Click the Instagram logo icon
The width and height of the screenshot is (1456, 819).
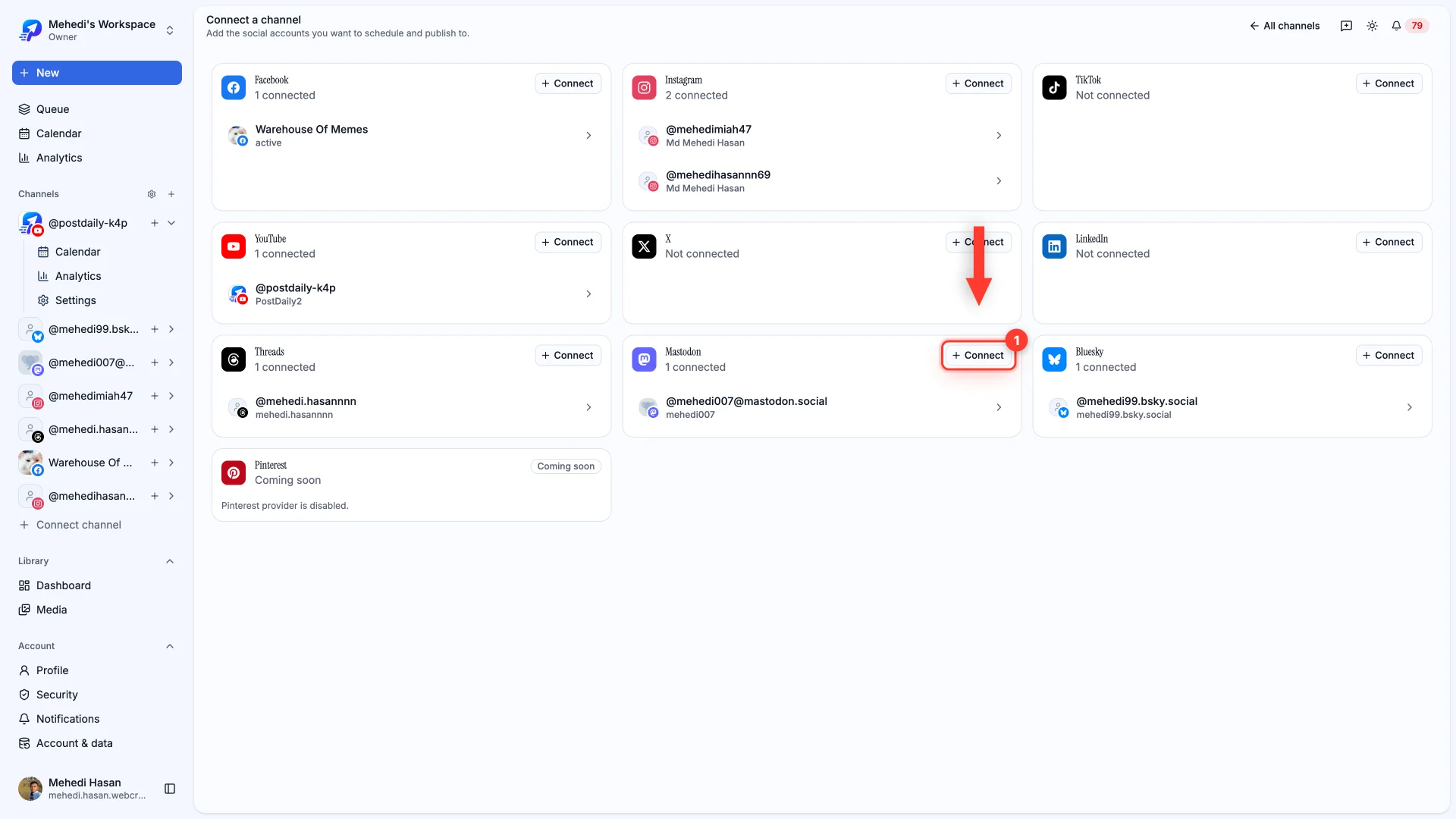click(x=644, y=87)
